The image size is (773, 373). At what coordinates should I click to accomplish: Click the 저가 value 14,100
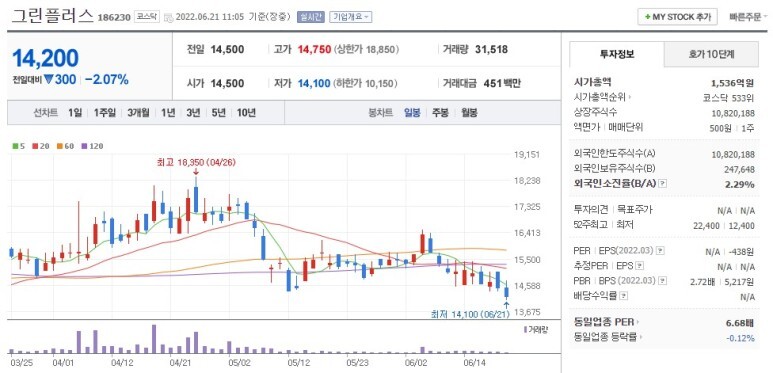click(x=314, y=83)
